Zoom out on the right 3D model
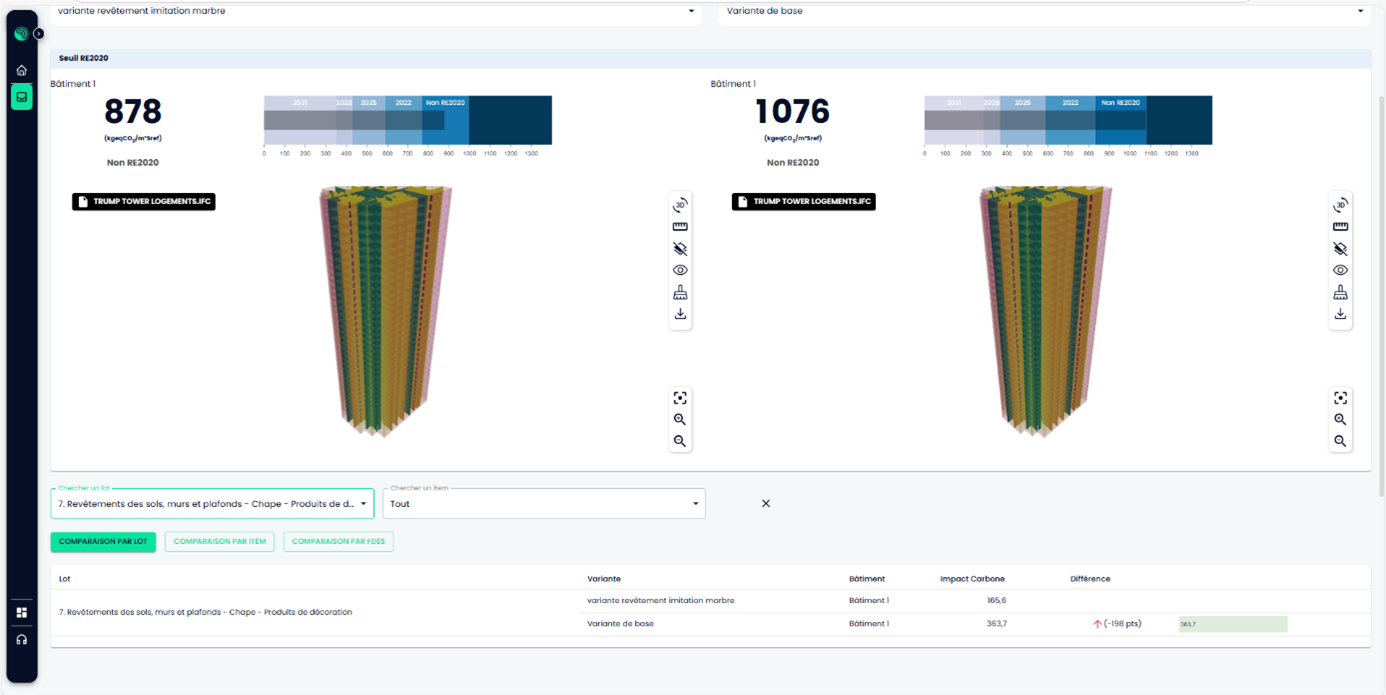 (x=1340, y=441)
